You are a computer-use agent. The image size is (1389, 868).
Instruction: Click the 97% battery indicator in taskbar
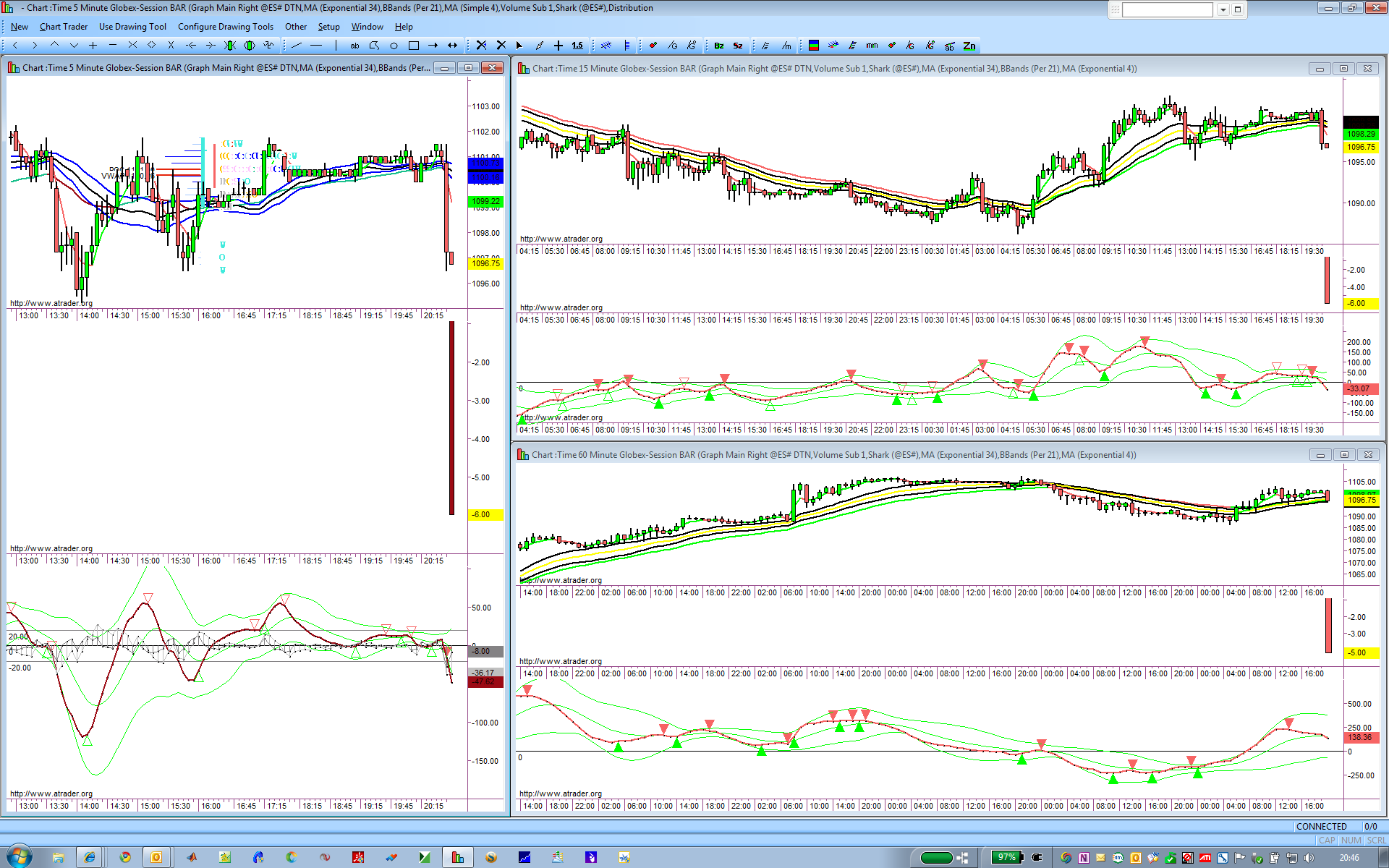tap(1006, 857)
